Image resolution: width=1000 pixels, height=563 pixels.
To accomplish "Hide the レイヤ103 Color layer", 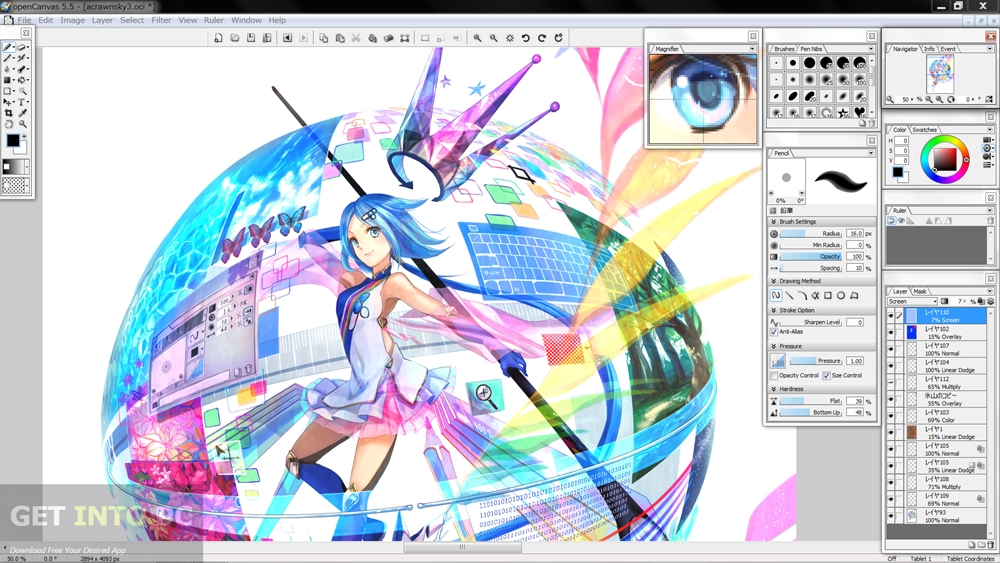I will (891, 416).
